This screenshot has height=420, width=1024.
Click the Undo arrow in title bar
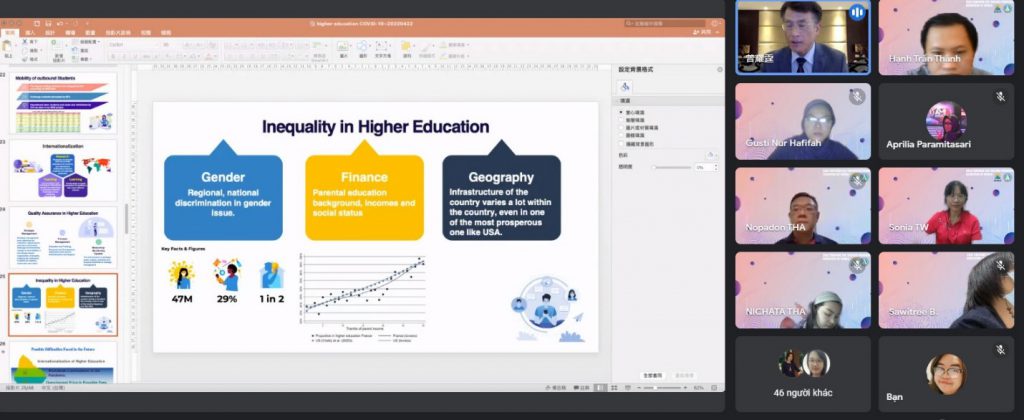click(58, 24)
